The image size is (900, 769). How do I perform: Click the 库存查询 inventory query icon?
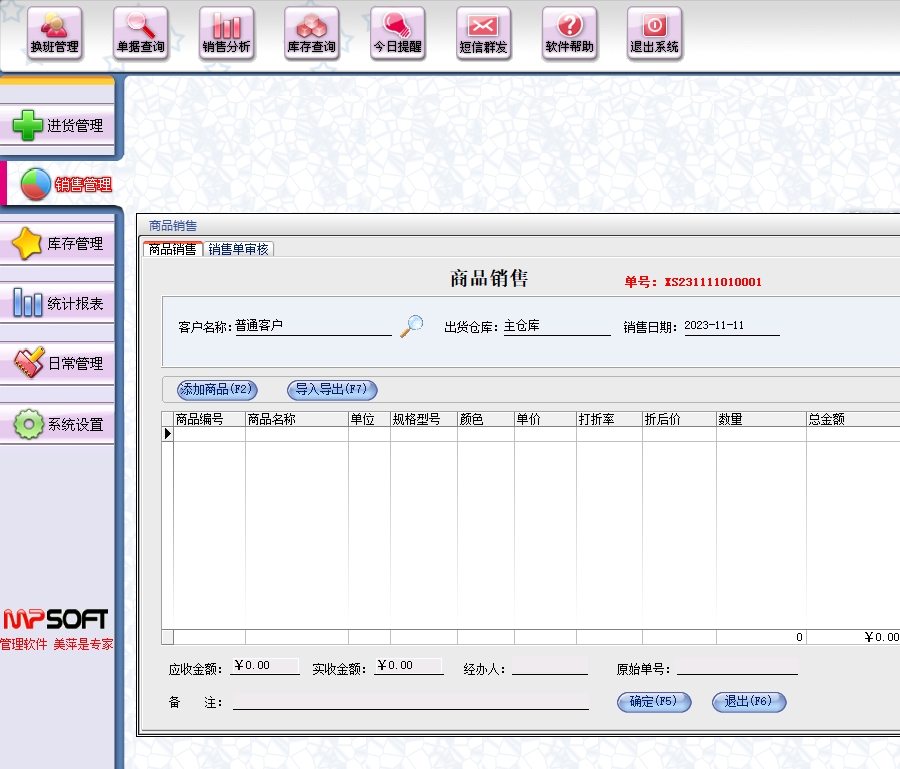[312, 33]
